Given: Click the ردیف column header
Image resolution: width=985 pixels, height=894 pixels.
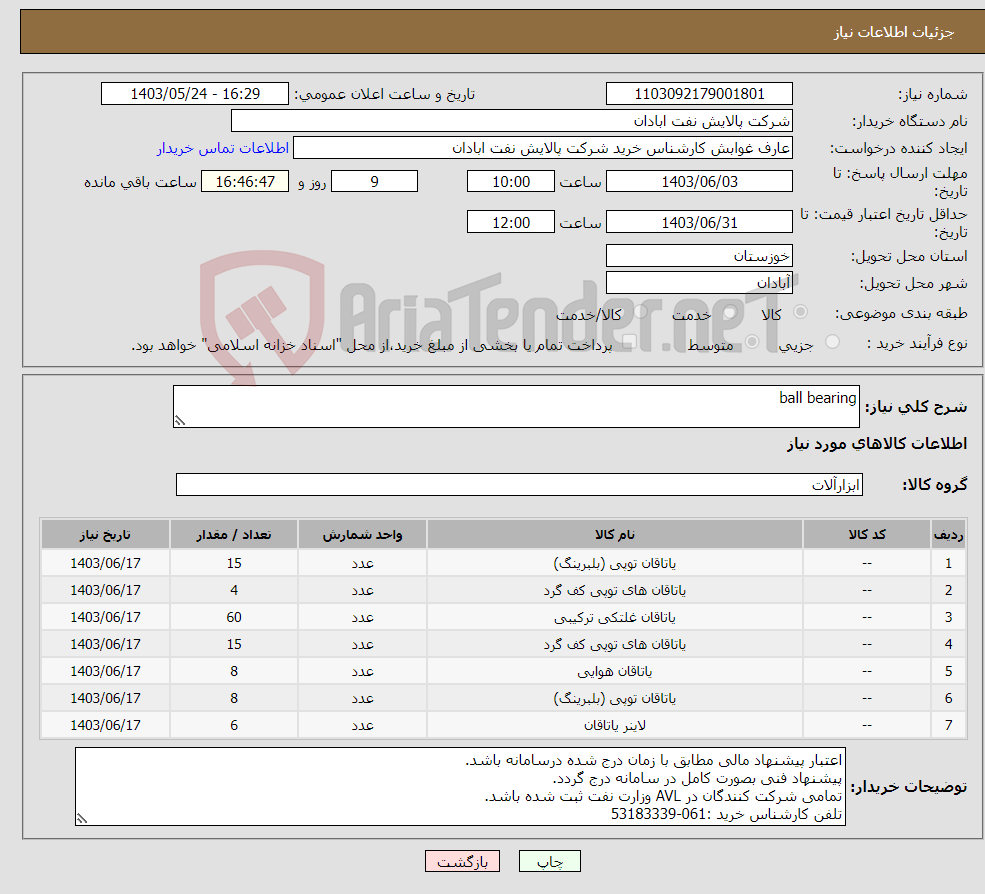Looking at the screenshot, I should pyautogui.click(x=949, y=534).
